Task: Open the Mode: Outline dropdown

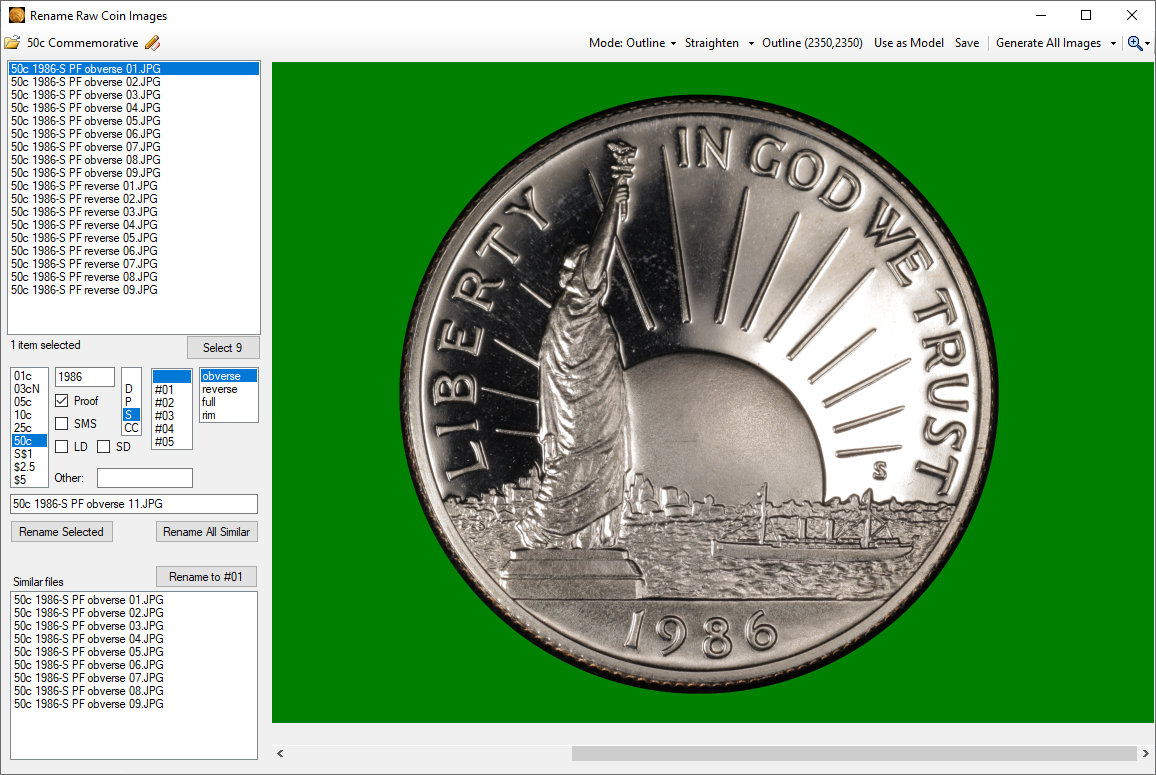Action: click(x=632, y=43)
